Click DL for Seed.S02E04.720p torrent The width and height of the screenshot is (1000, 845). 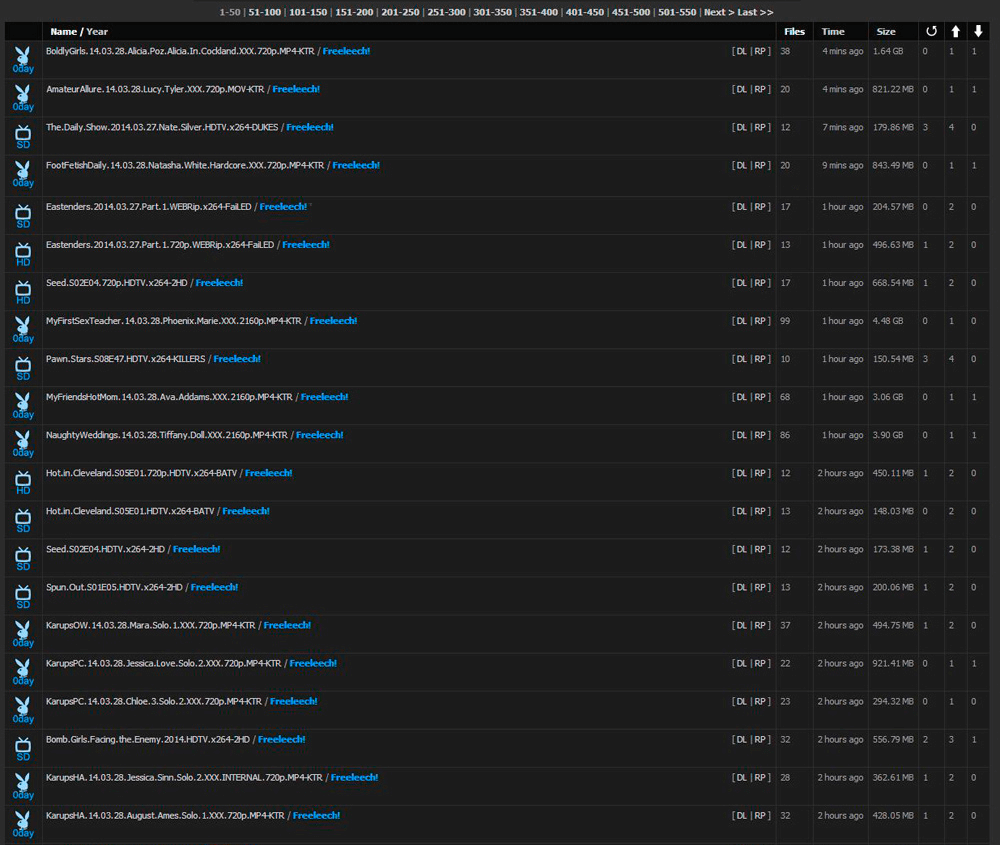pyautogui.click(x=741, y=283)
